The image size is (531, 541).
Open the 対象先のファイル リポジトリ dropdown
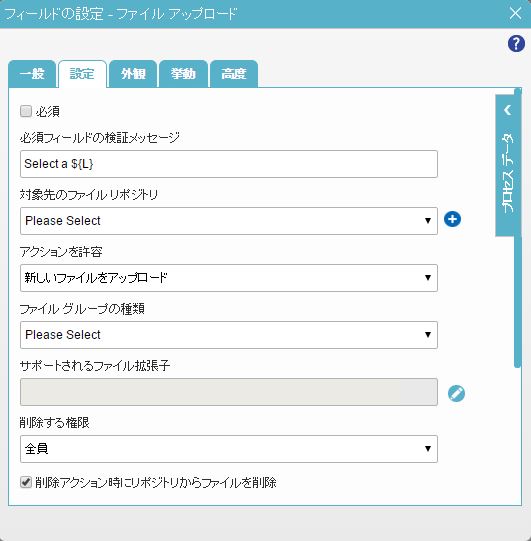point(229,221)
